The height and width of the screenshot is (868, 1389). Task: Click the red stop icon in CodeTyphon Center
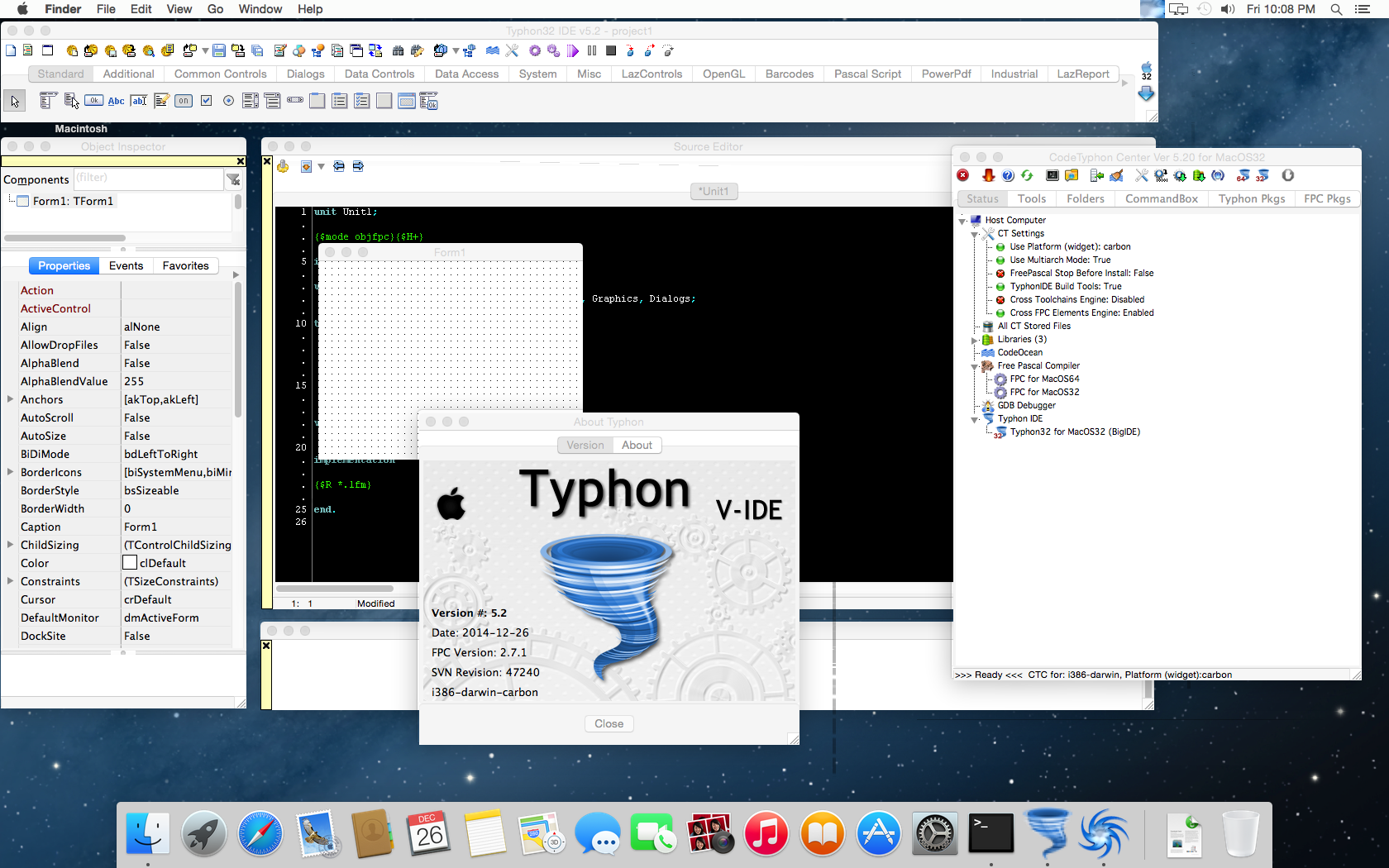963,175
